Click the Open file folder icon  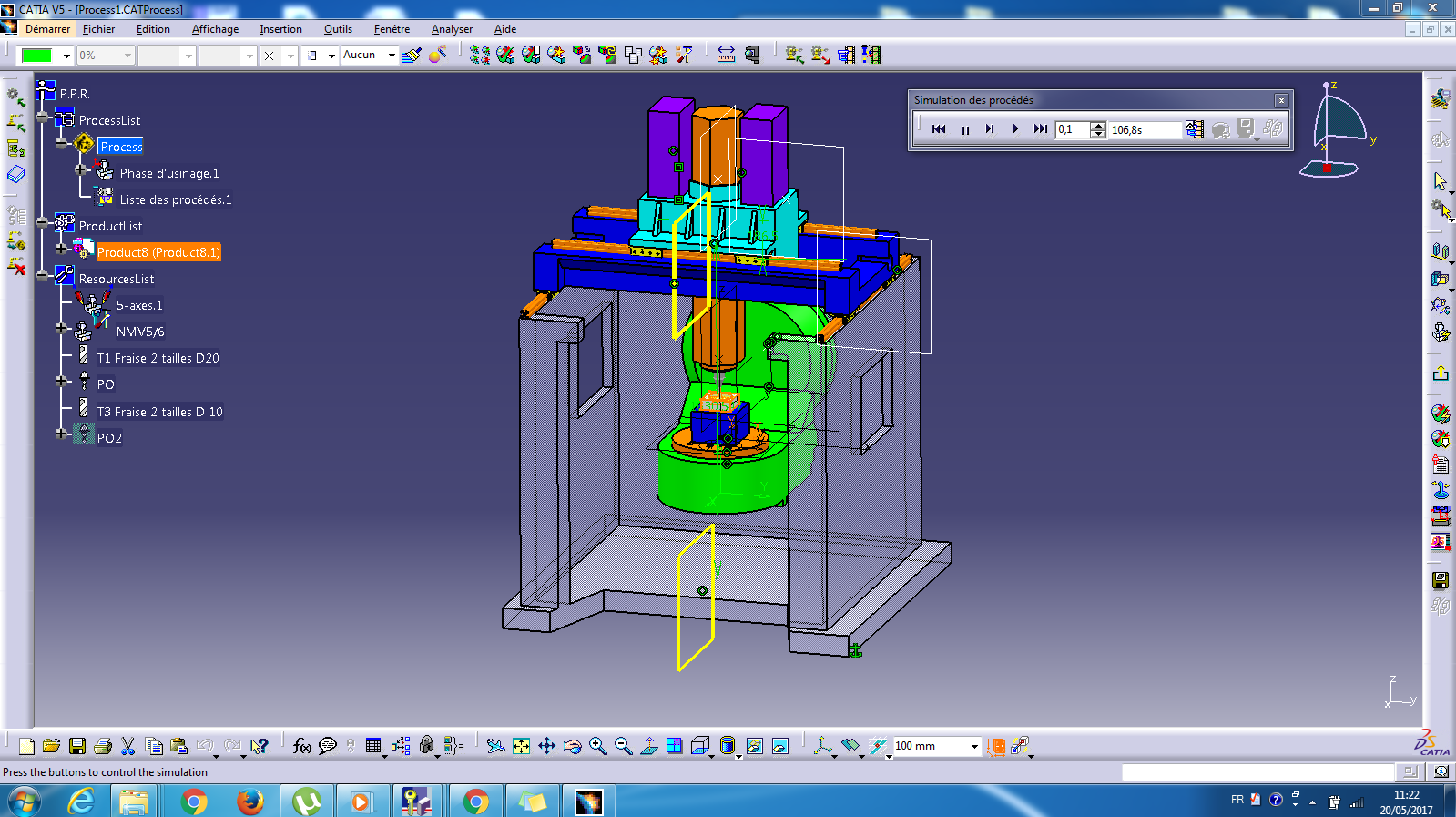point(52,747)
